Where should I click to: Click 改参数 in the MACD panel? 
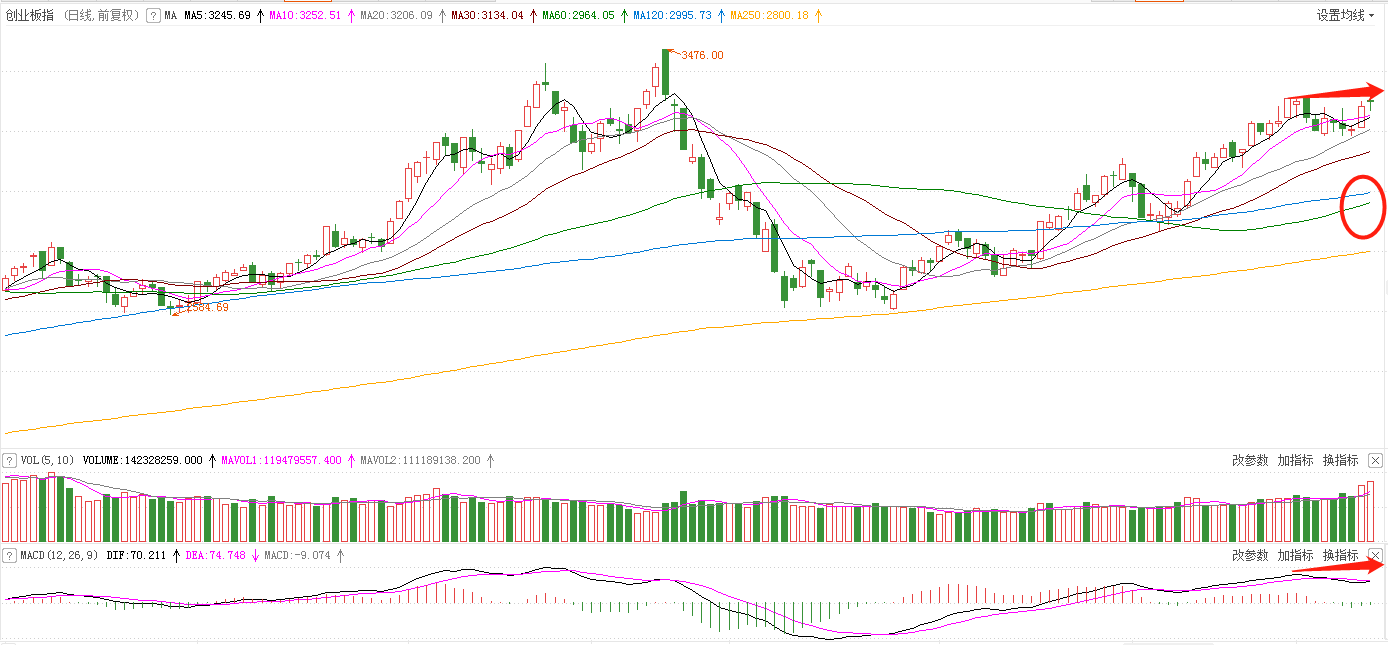(x=1250, y=555)
